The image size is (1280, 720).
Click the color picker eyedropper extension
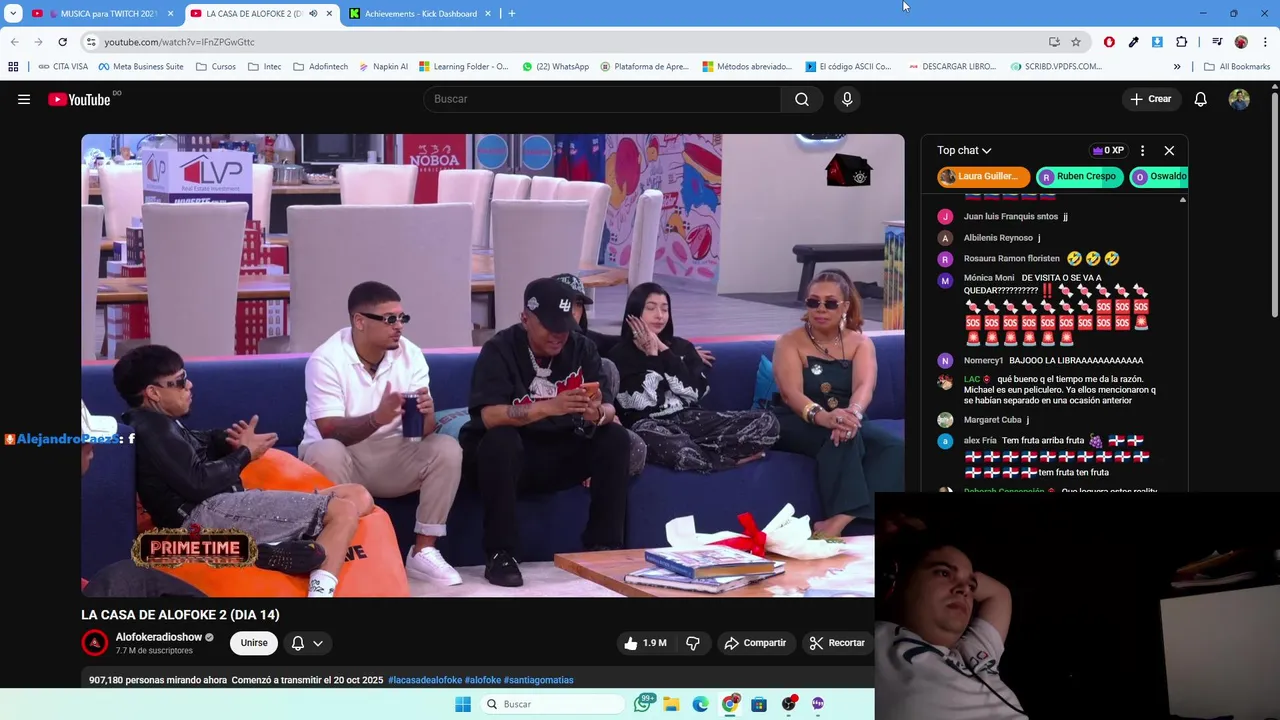1133,42
